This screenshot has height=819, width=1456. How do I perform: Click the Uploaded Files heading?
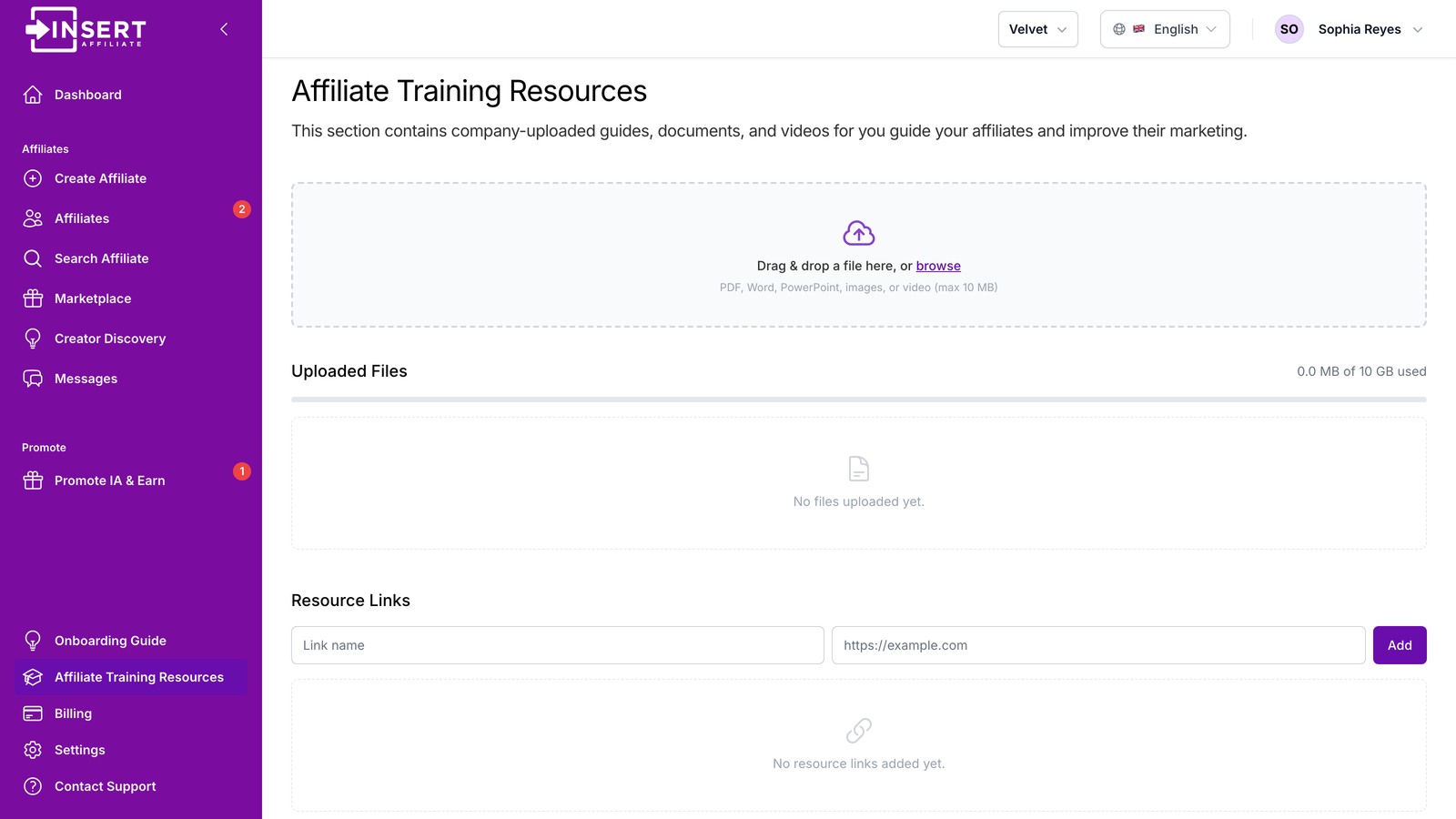coord(349,371)
